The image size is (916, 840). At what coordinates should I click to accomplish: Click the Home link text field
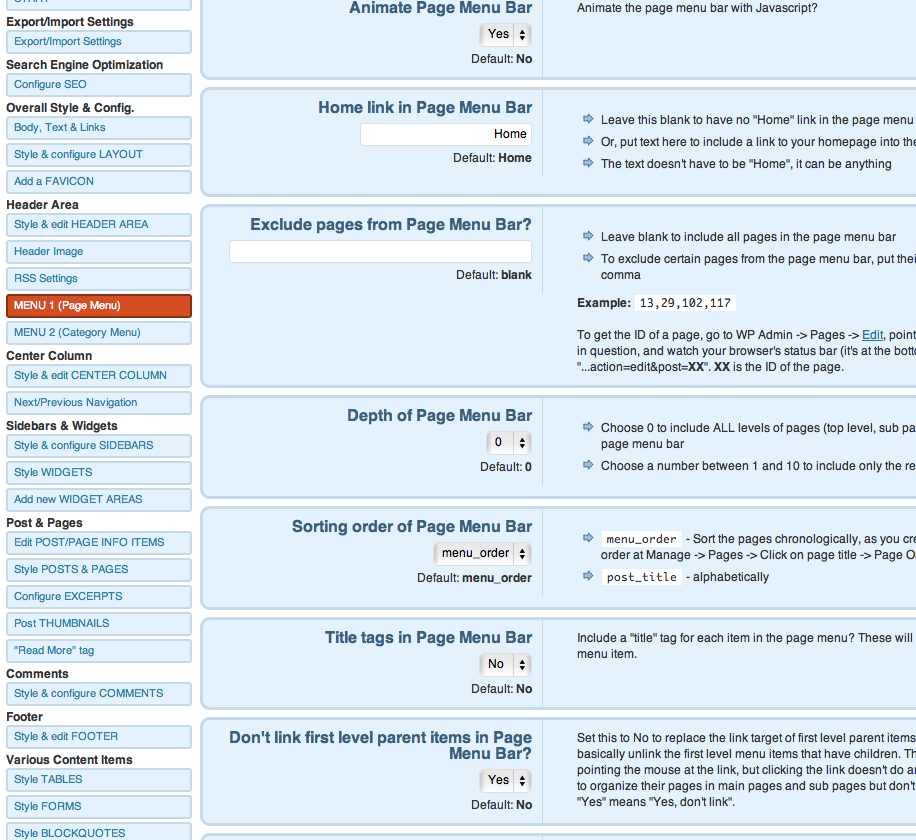pyautogui.click(x=446, y=134)
